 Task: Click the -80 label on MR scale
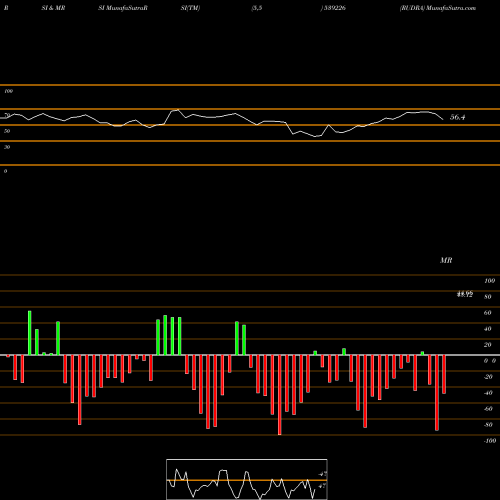point(488,425)
